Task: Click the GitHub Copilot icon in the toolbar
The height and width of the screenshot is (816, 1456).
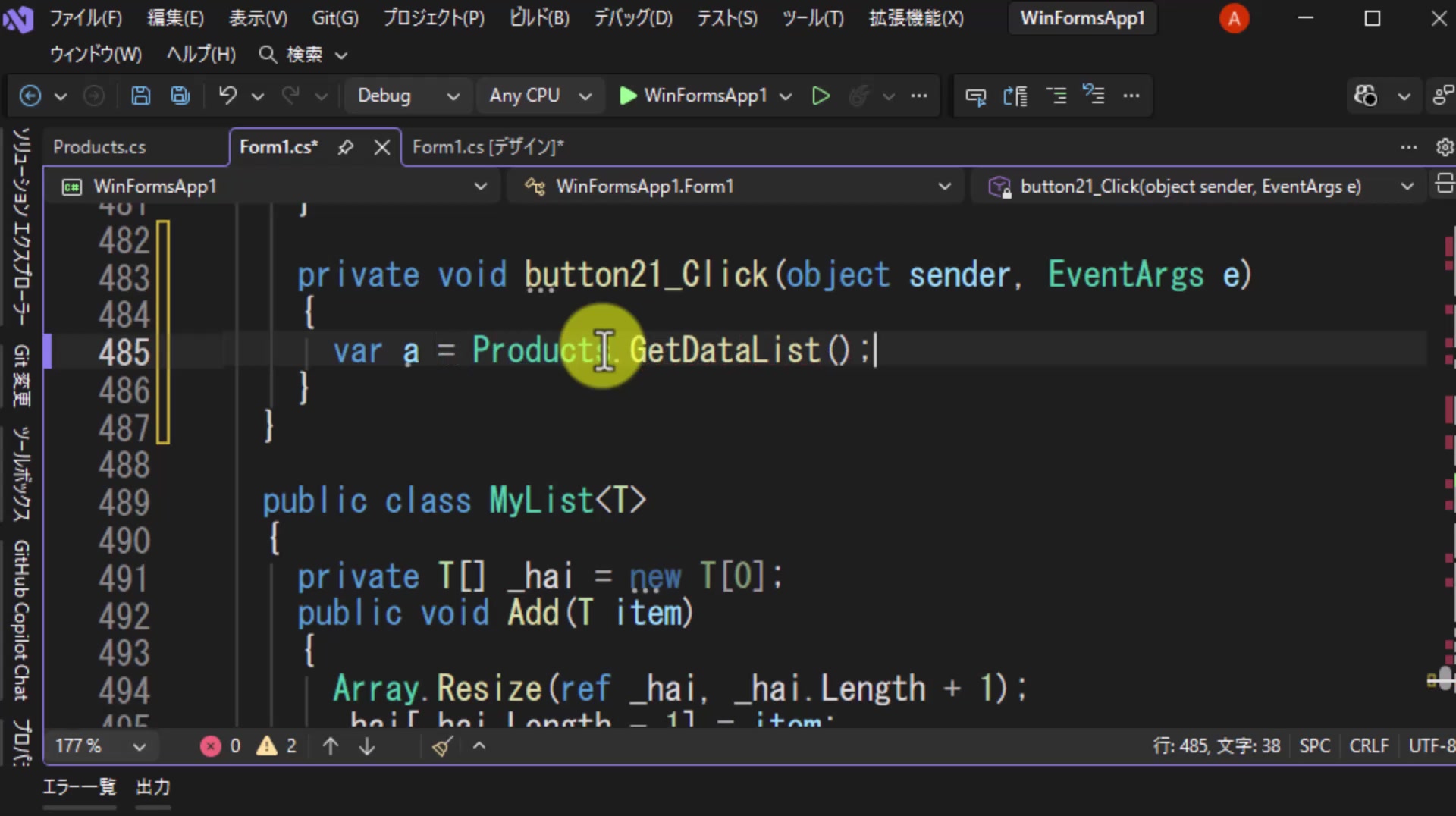Action: (1366, 96)
